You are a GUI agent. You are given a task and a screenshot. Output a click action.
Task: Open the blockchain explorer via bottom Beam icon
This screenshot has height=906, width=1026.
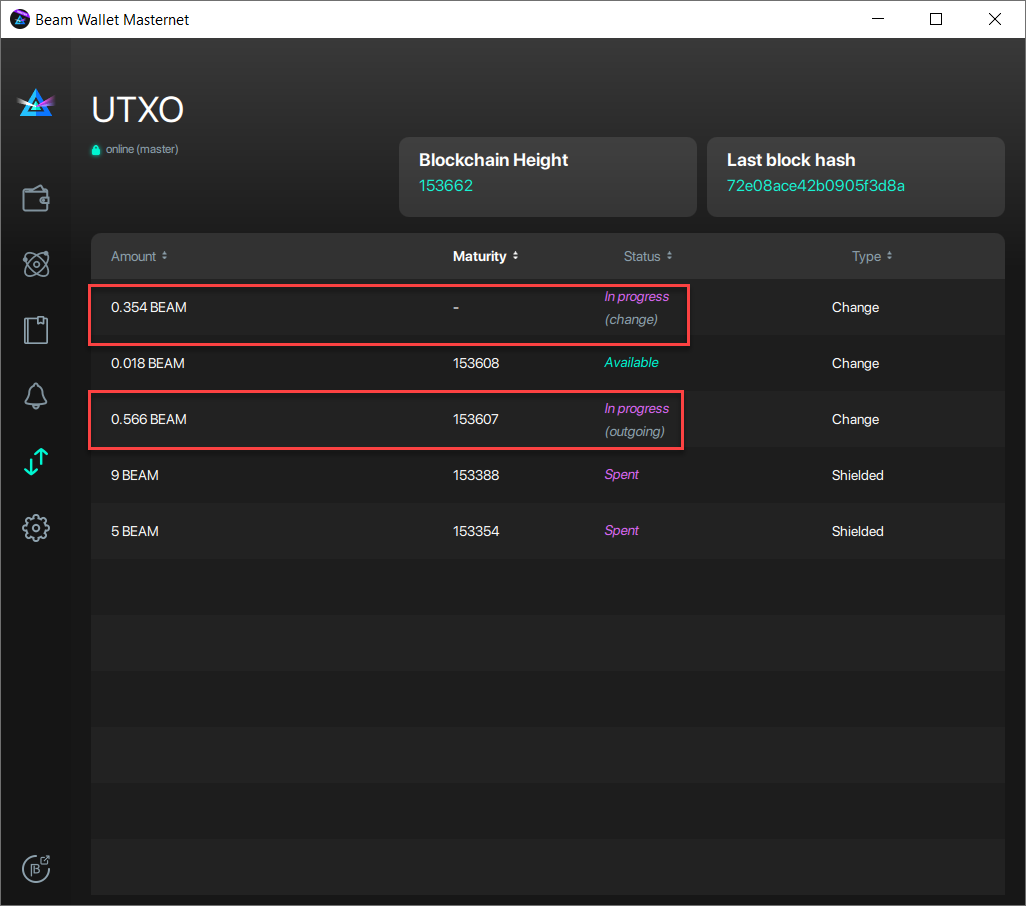[x=36, y=868]
